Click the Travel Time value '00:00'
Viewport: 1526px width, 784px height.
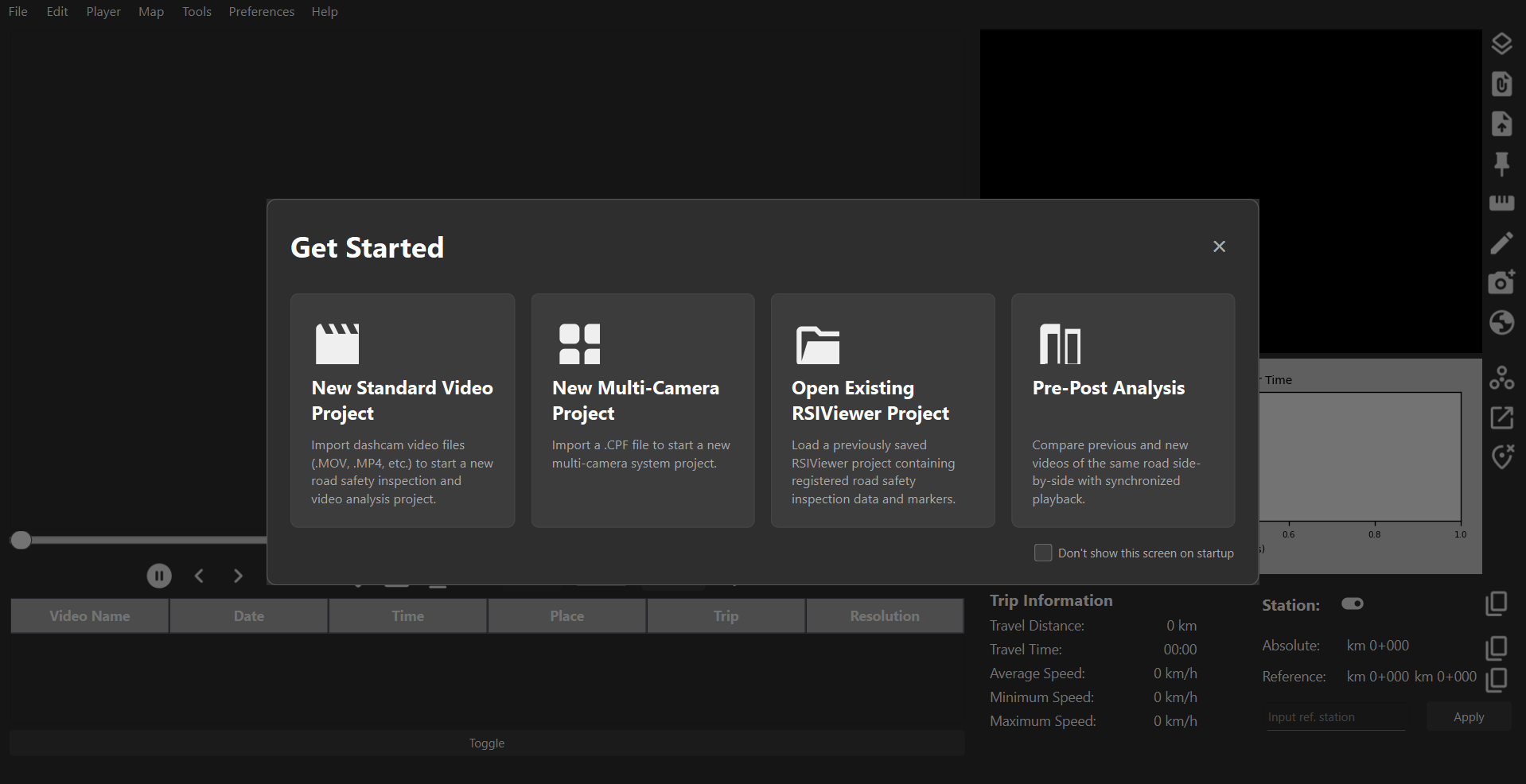pos(1180,650)
